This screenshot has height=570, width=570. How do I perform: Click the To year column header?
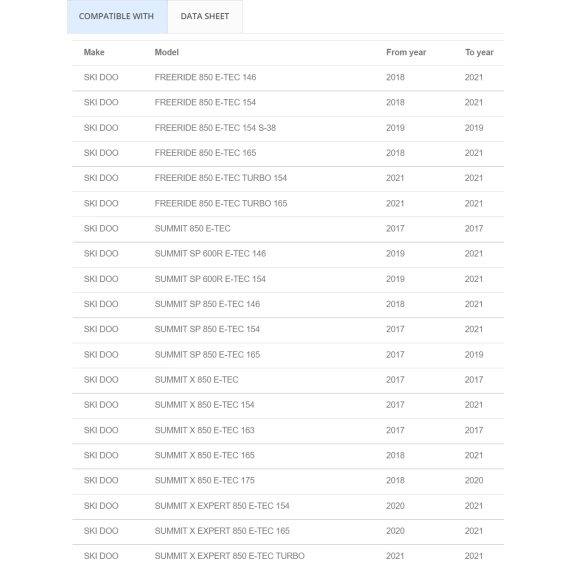(x=479, y=52)
